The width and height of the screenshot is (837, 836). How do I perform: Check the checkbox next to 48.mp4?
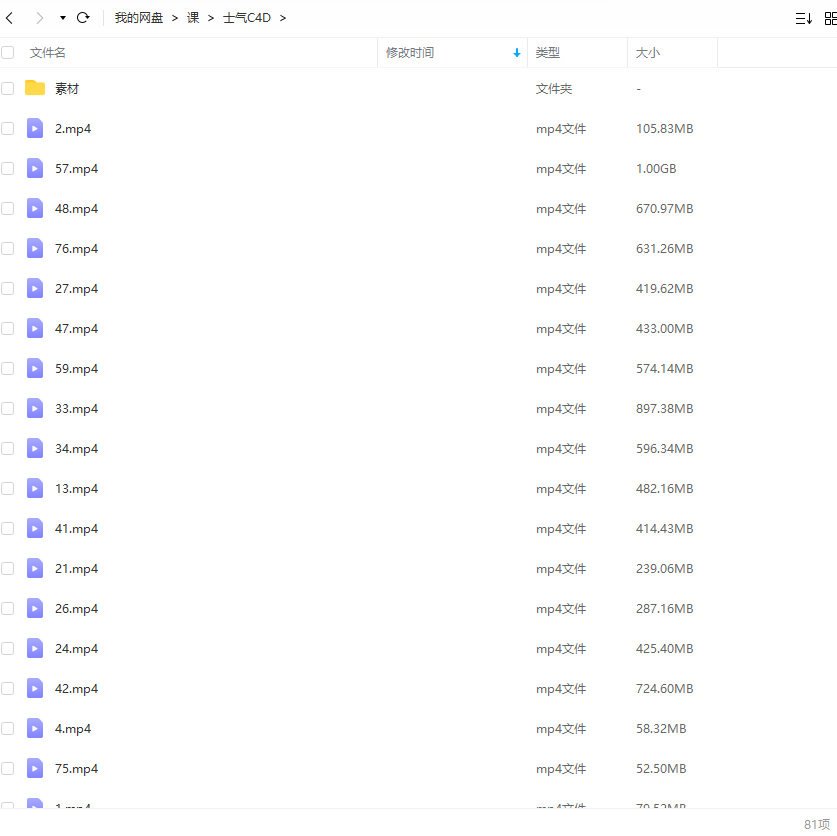pyautogui.click(x=7, y=208)
